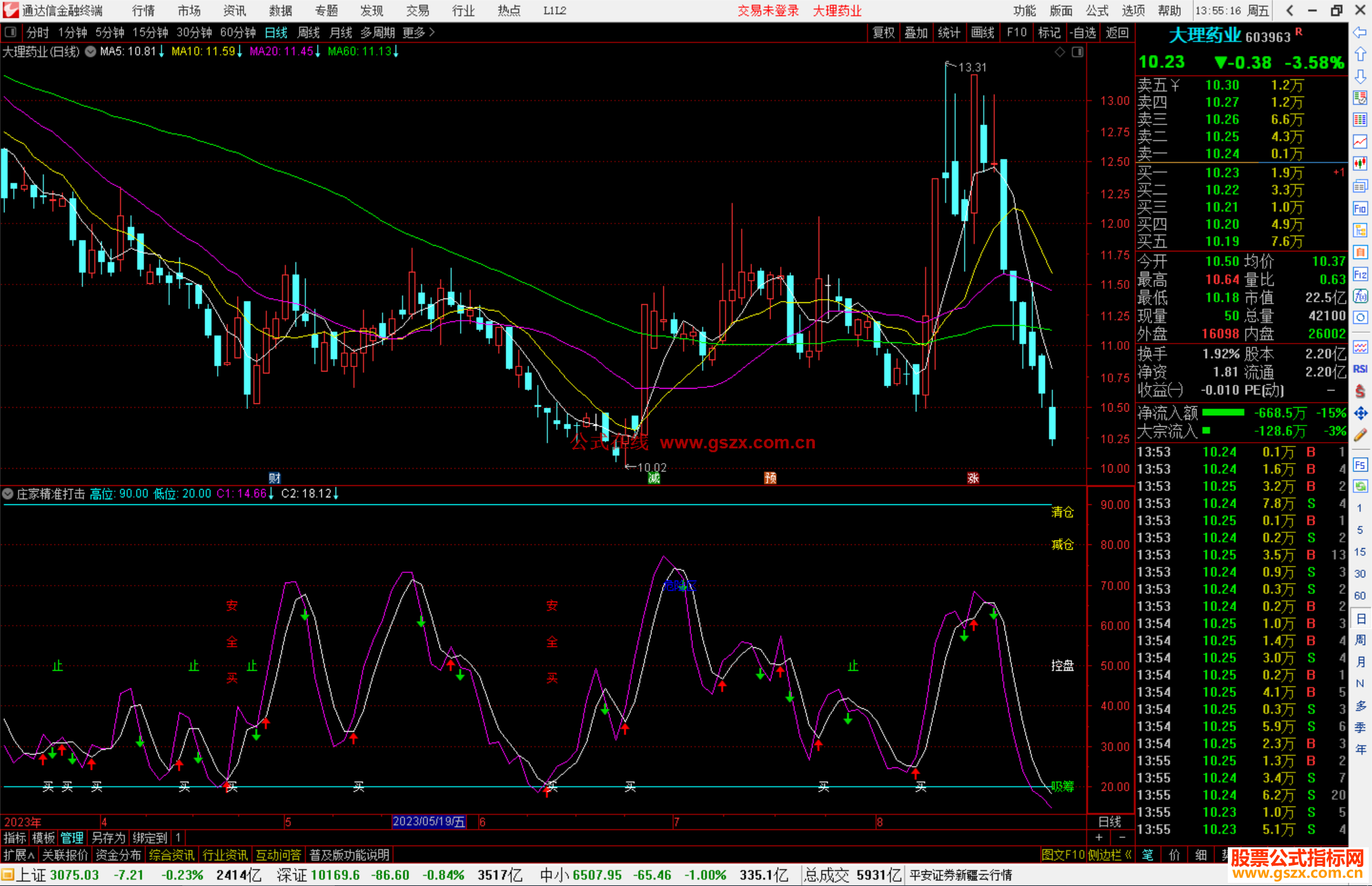Click the 复权 button
Viewport: 1372px width, 886px height.
tap(883, 32)
